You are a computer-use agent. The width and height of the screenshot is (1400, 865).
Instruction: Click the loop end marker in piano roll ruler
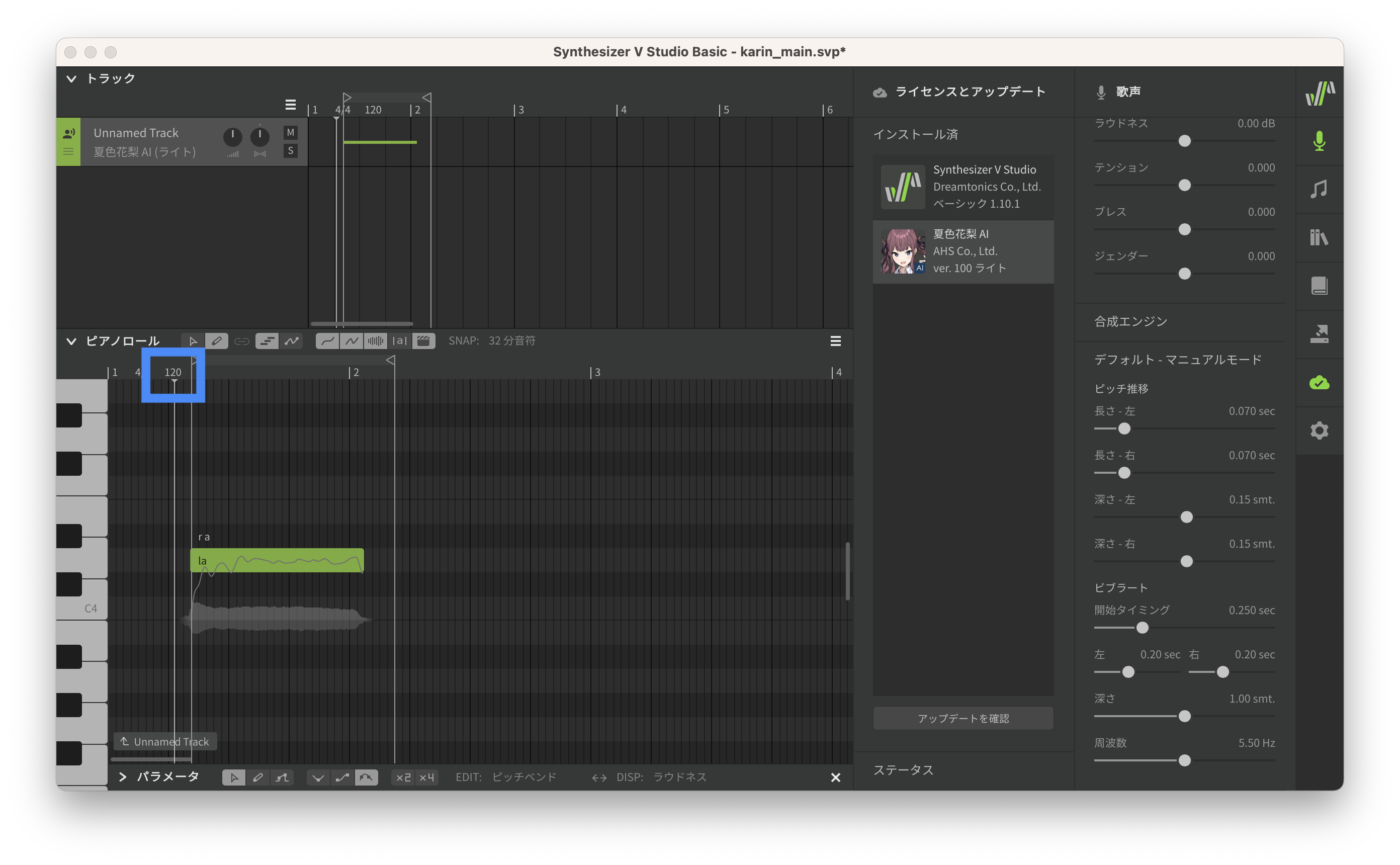(391, 360)
